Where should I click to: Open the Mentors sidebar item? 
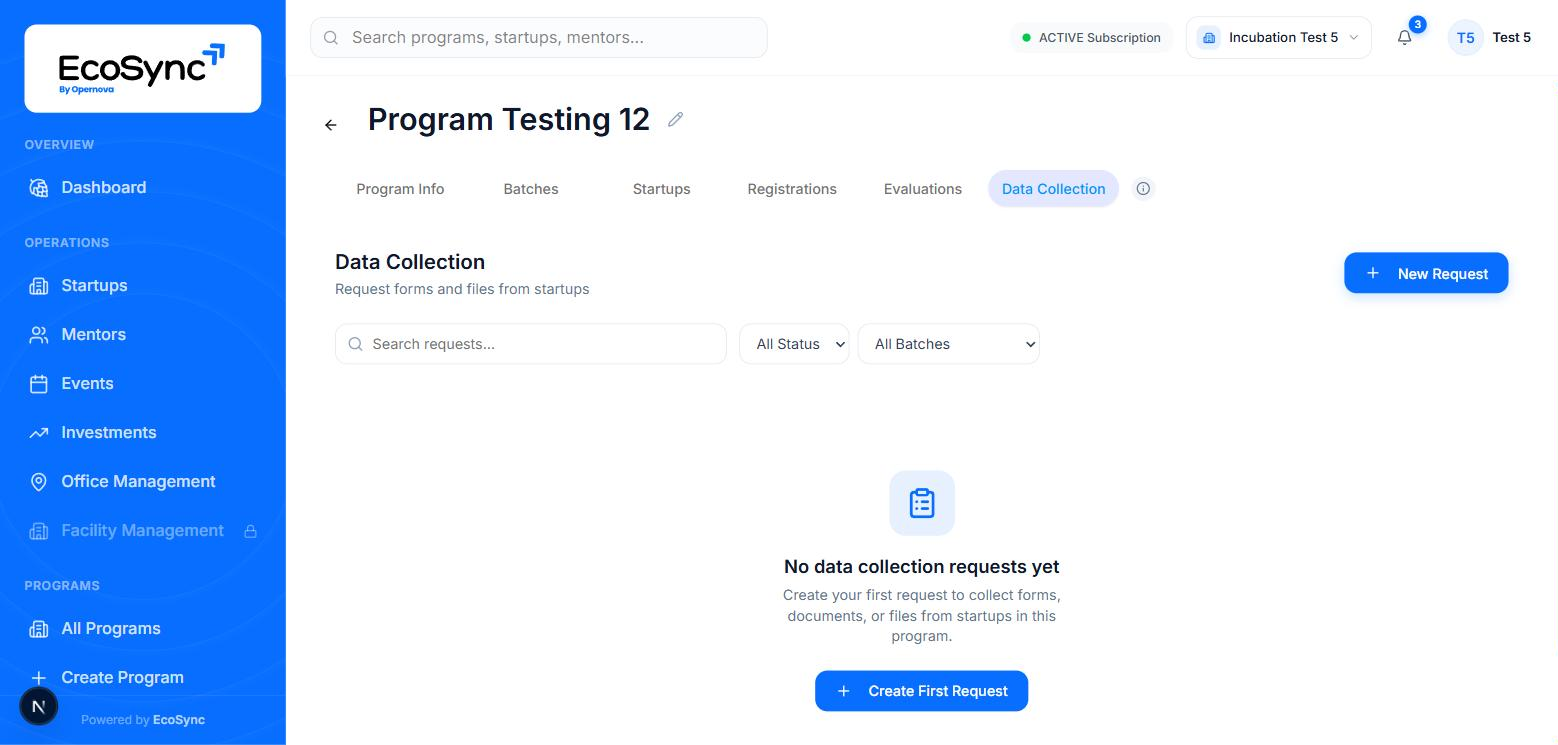tap(93, 334)
